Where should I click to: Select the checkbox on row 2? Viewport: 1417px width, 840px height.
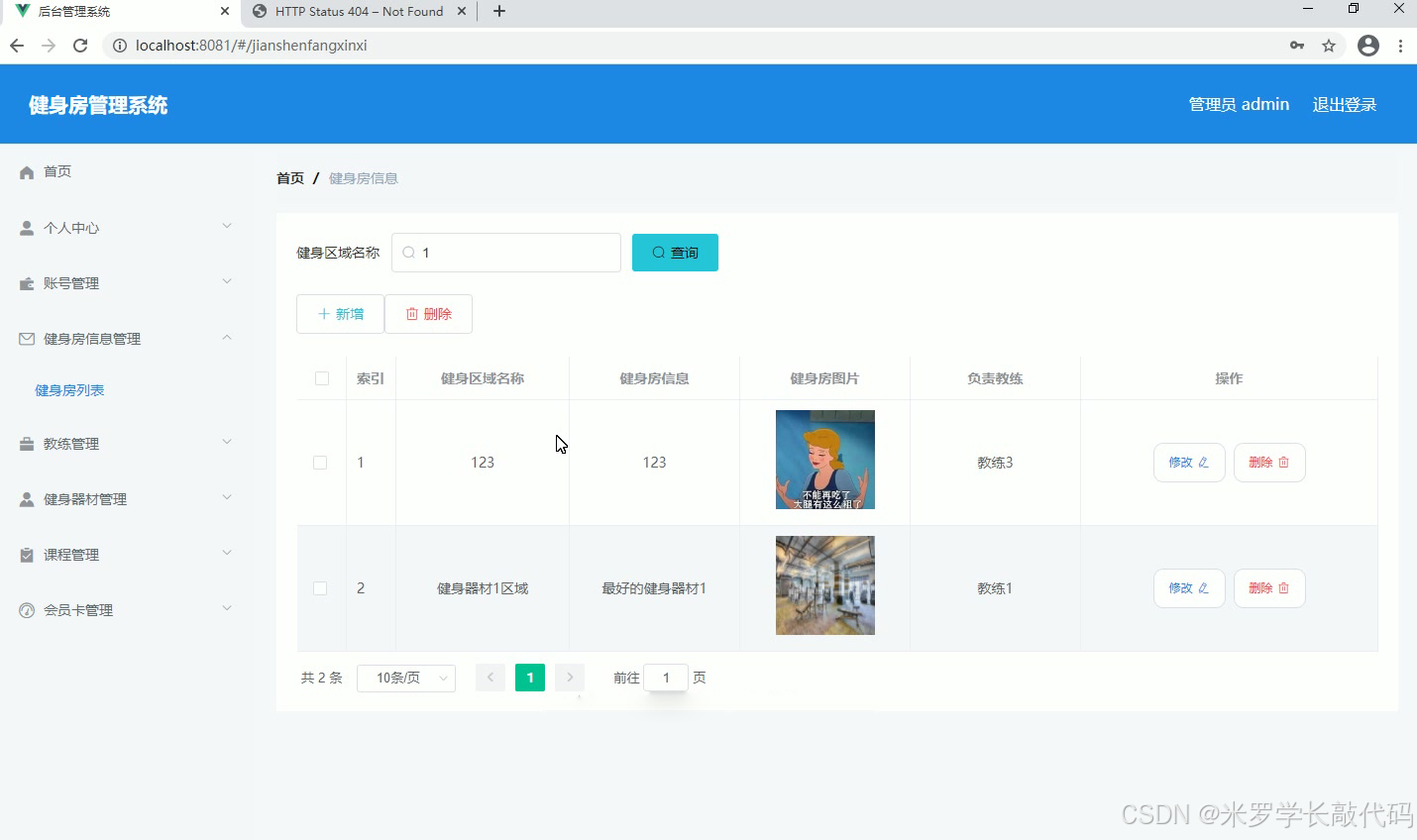coord(320,587)
